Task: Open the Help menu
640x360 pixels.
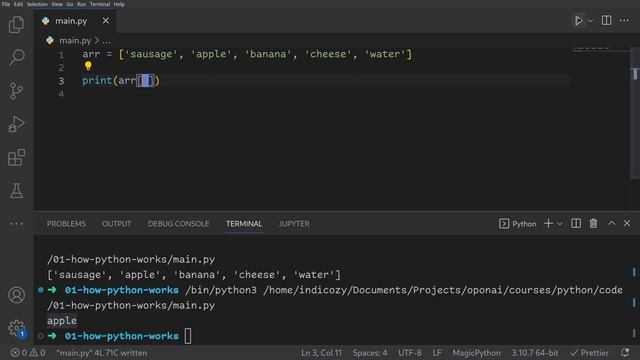Action: [x=119, y=4]
